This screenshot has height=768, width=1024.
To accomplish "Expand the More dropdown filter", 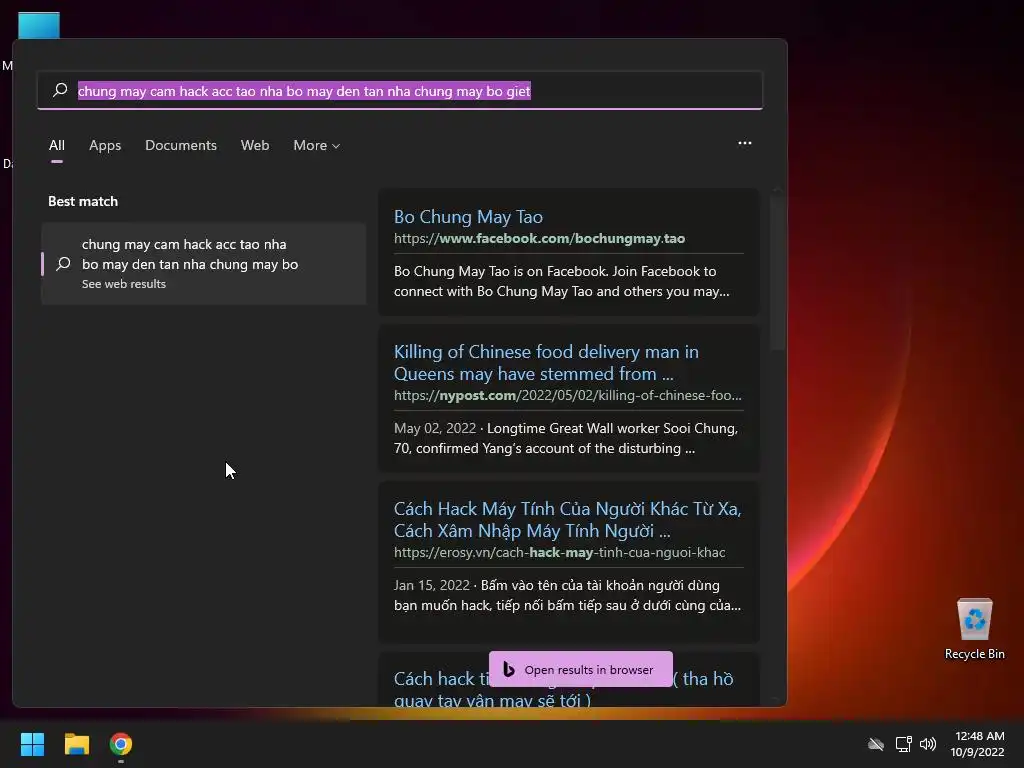I will (317, 145).
